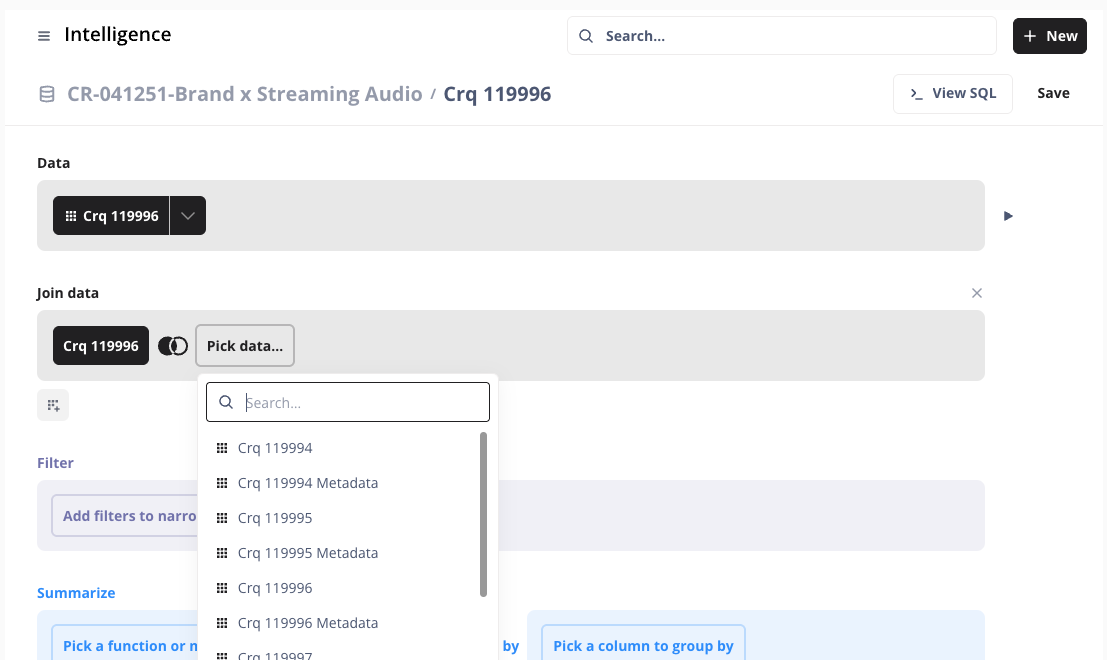Choose Crq 119995 in the data picker
1107x660 pixels.
pyautogui.click(x=275, y=518)
